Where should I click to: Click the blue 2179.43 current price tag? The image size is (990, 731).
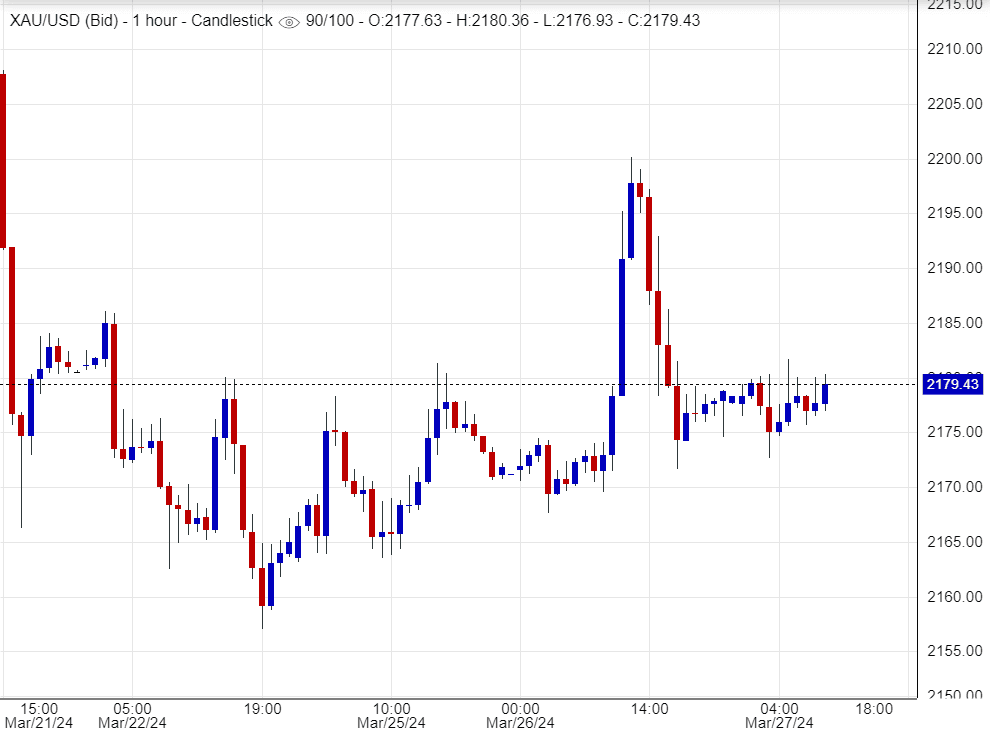952,384
